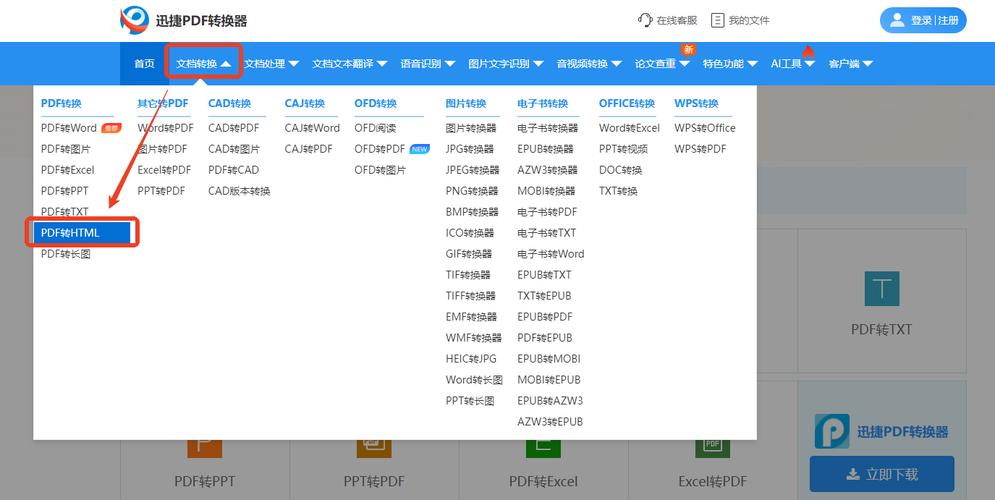Open WPS转Office link

pyautogui.click(x=705, y=128)
